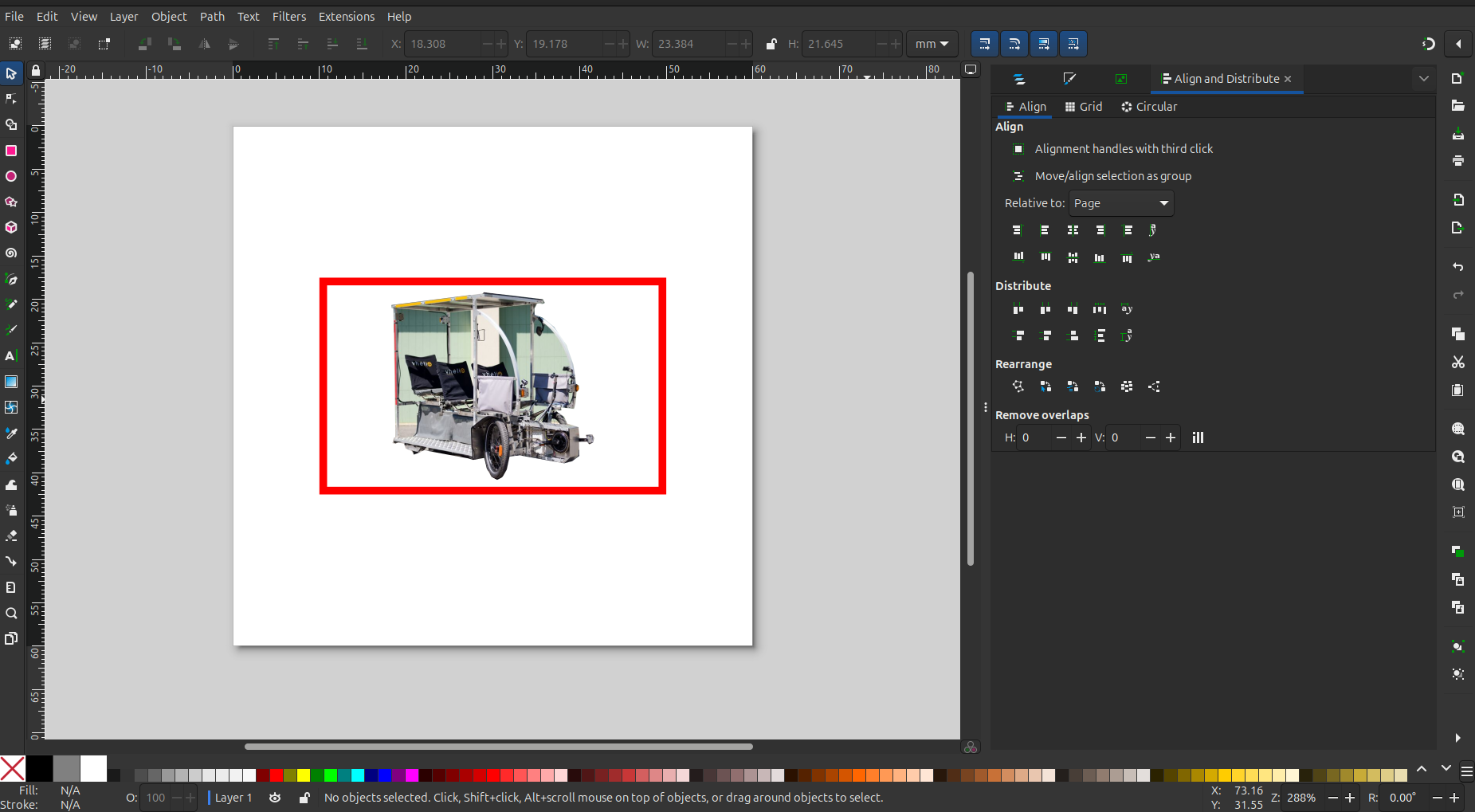1475x812 pixels.
Task: Choose the 3D box tool
Action: [x=11, y=227]
